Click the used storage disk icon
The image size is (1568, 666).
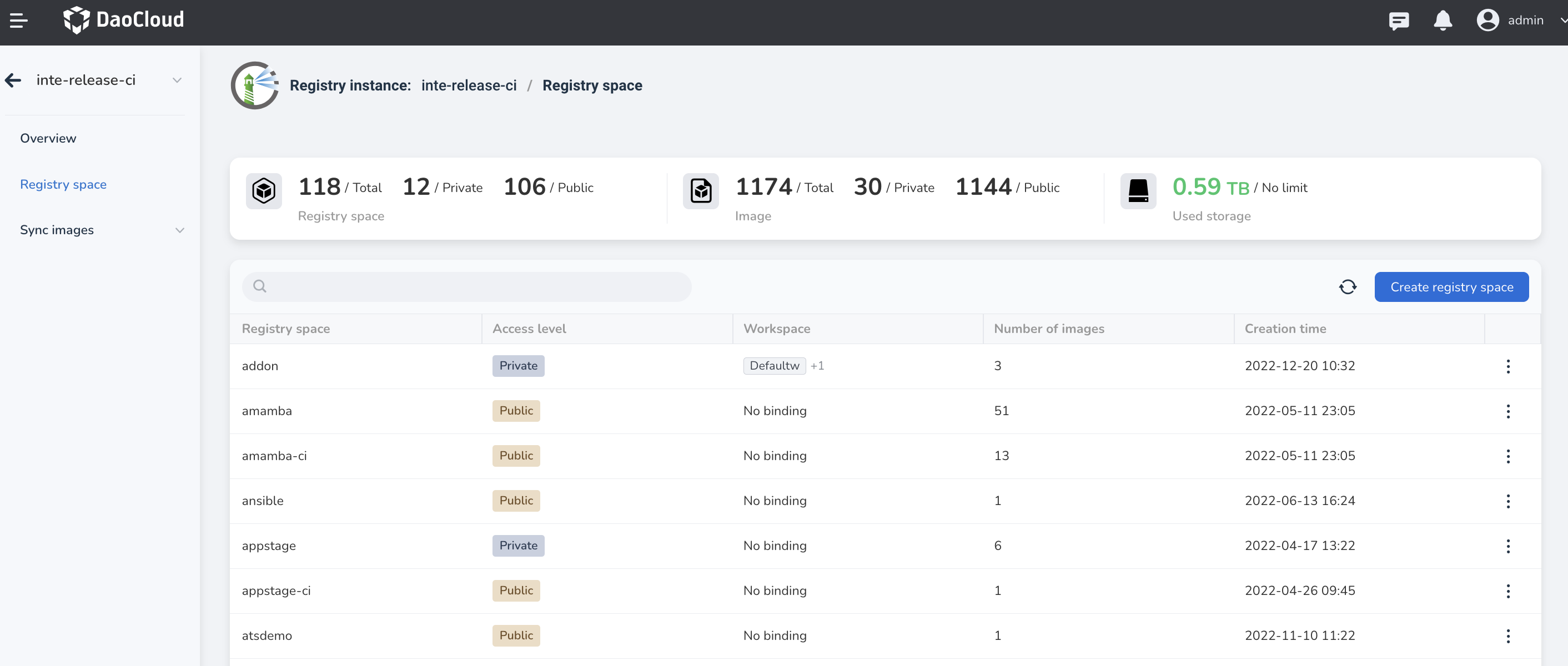click(x=1138, y=191)
